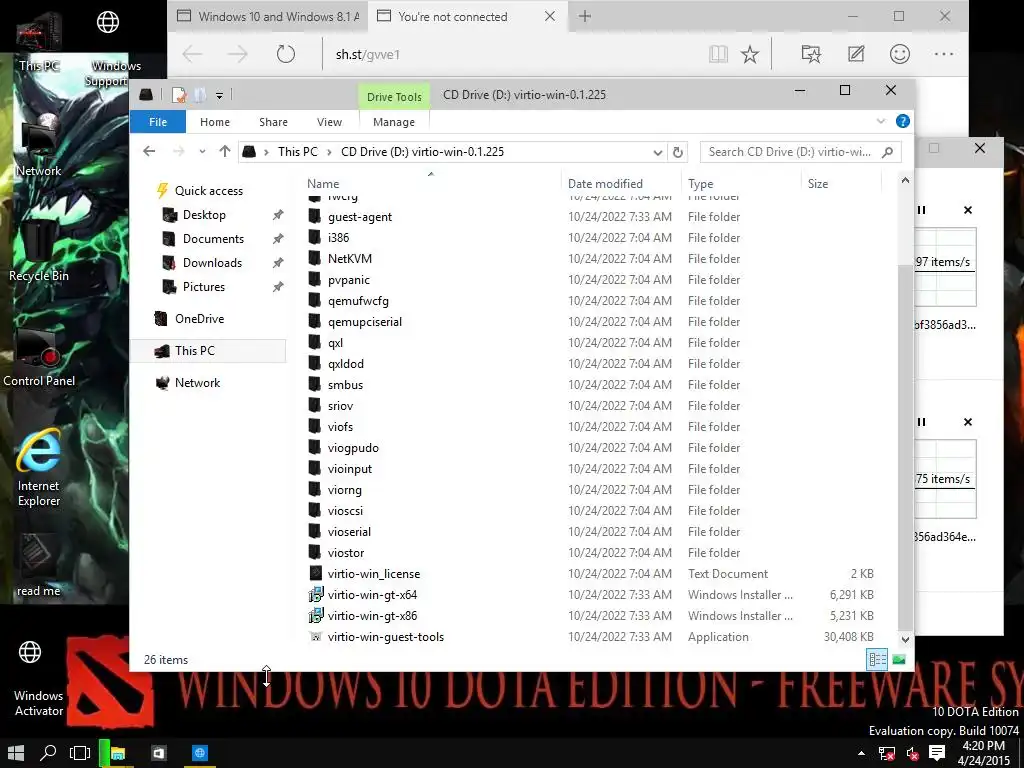Click the breadcrumb arrow after This PC
The width and height of the screenshot is (1024, 768).
click(328, 152)
